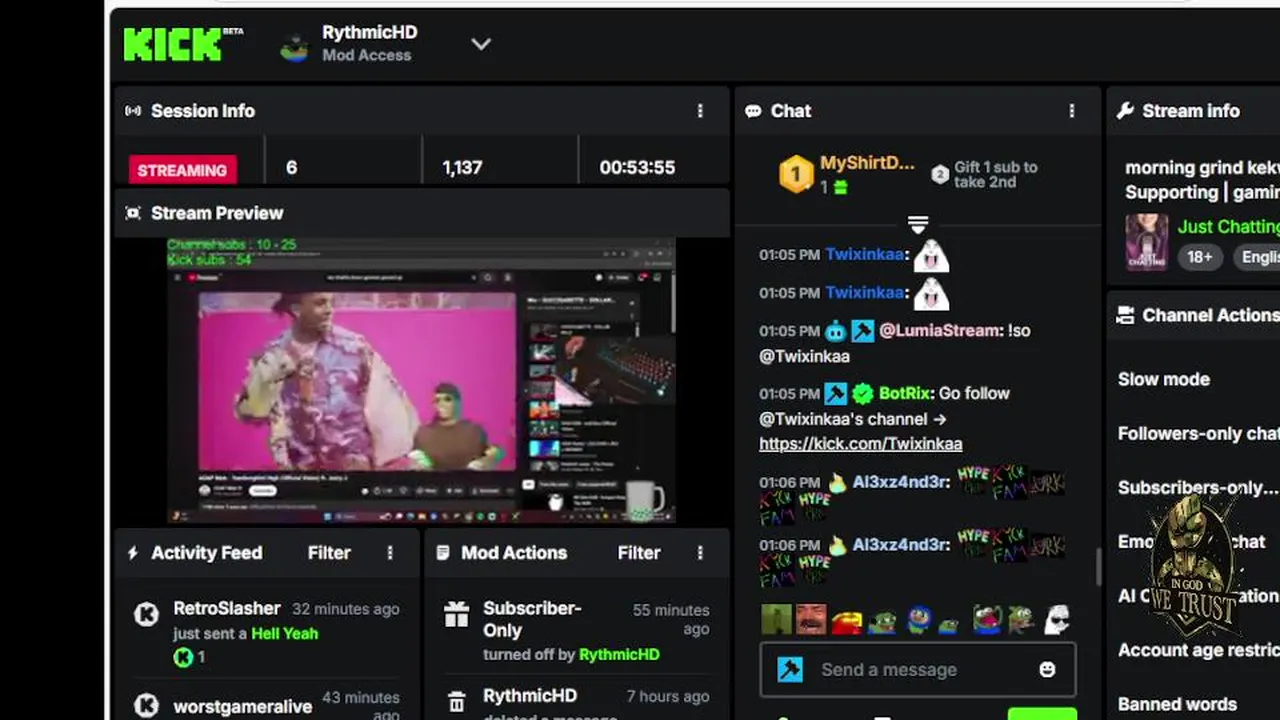Click worstgameralive in Activity Feed
This screenshot has height=720, width=1280.
pos(243,707)
